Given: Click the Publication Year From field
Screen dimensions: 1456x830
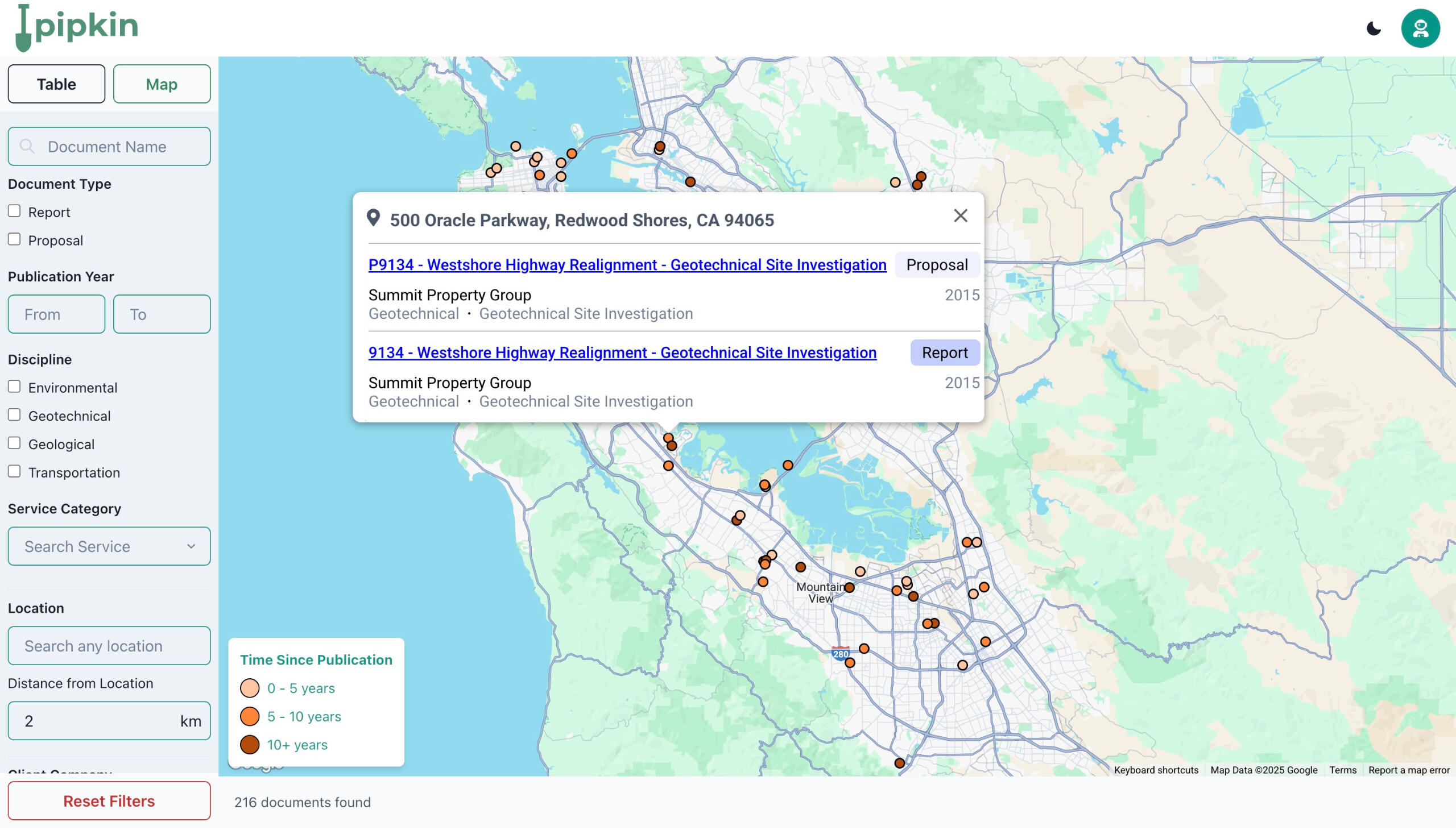Looking at the screenshot, I should (x=56, y=314).
